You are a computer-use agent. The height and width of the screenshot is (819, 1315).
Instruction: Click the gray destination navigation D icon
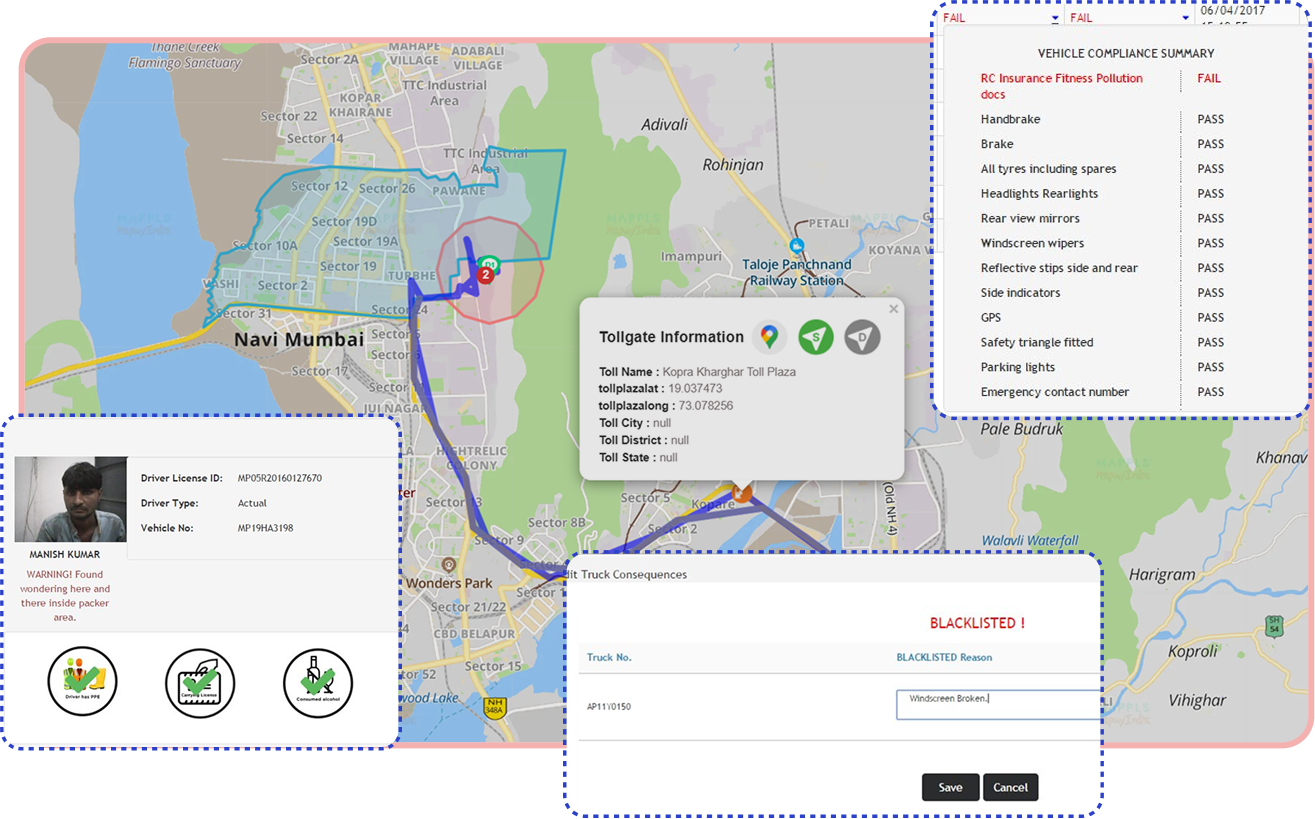[x=862, y=337]
